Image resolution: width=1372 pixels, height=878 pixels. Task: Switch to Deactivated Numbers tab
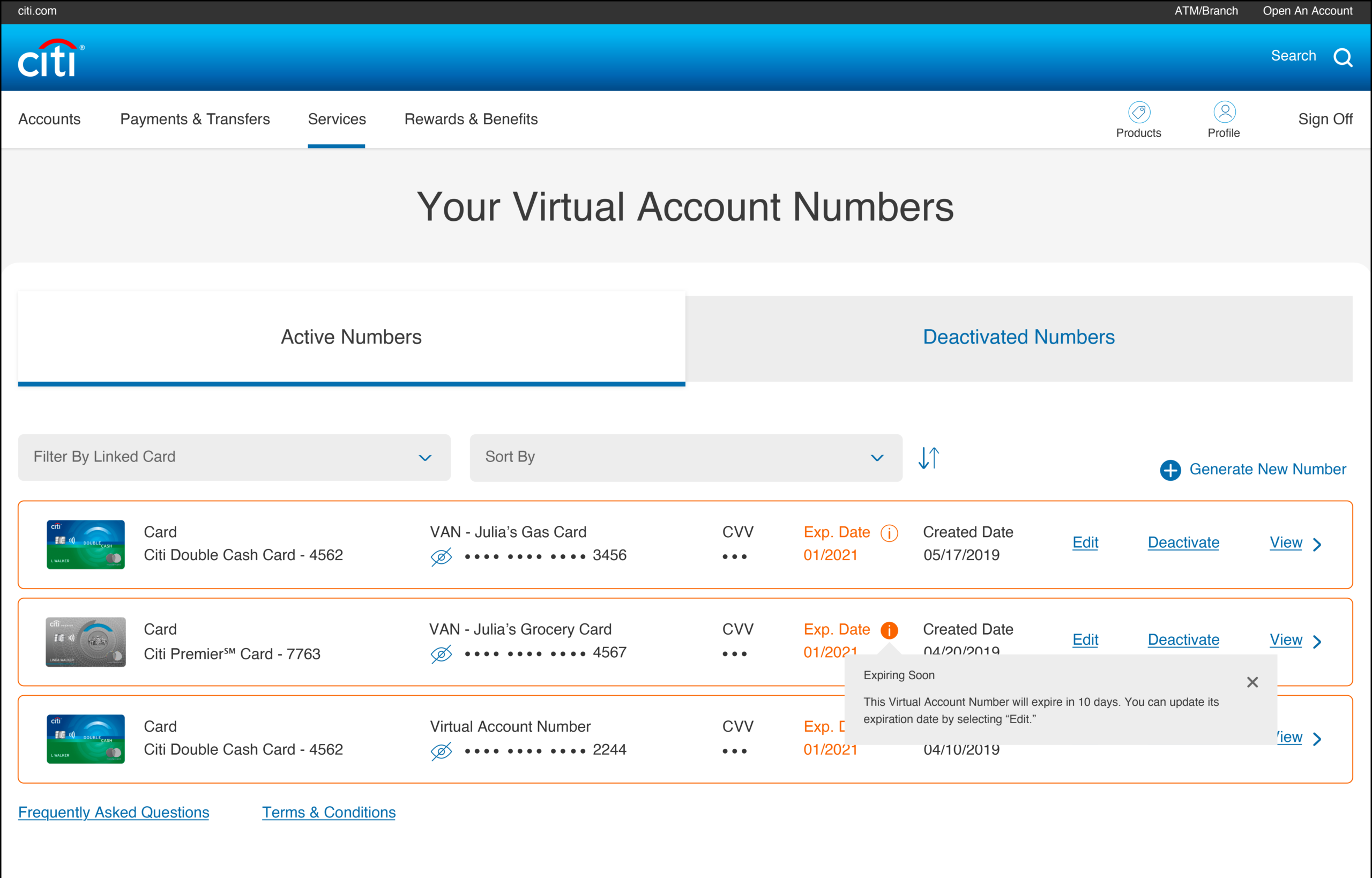1018,338
